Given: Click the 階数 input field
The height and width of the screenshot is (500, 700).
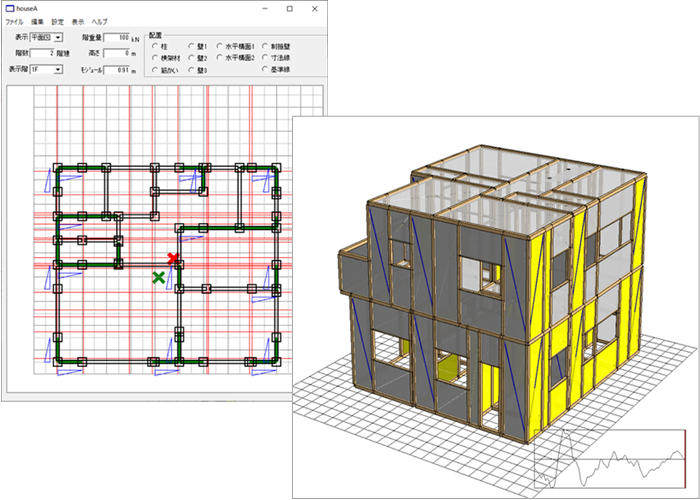Looking at the screenshot, I should point(41,53).
